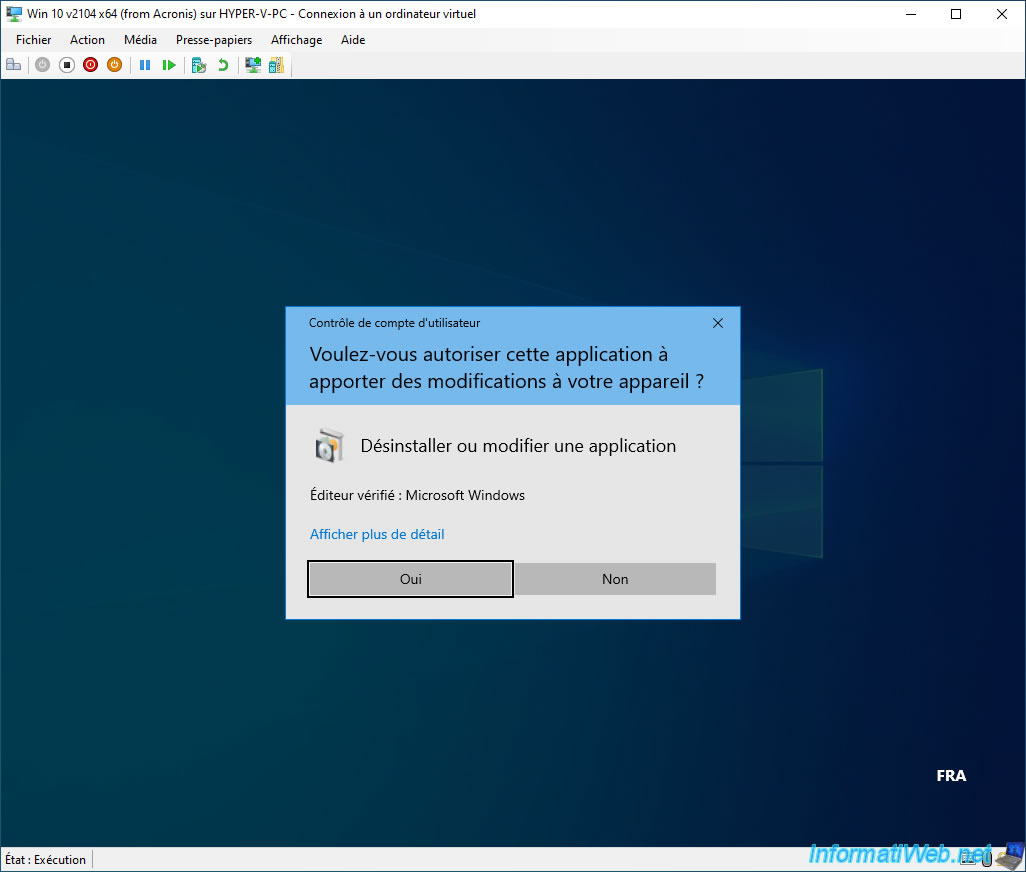Click Oui to allow the changes
The image size is (1026, 872).
[x=410, y=579]
